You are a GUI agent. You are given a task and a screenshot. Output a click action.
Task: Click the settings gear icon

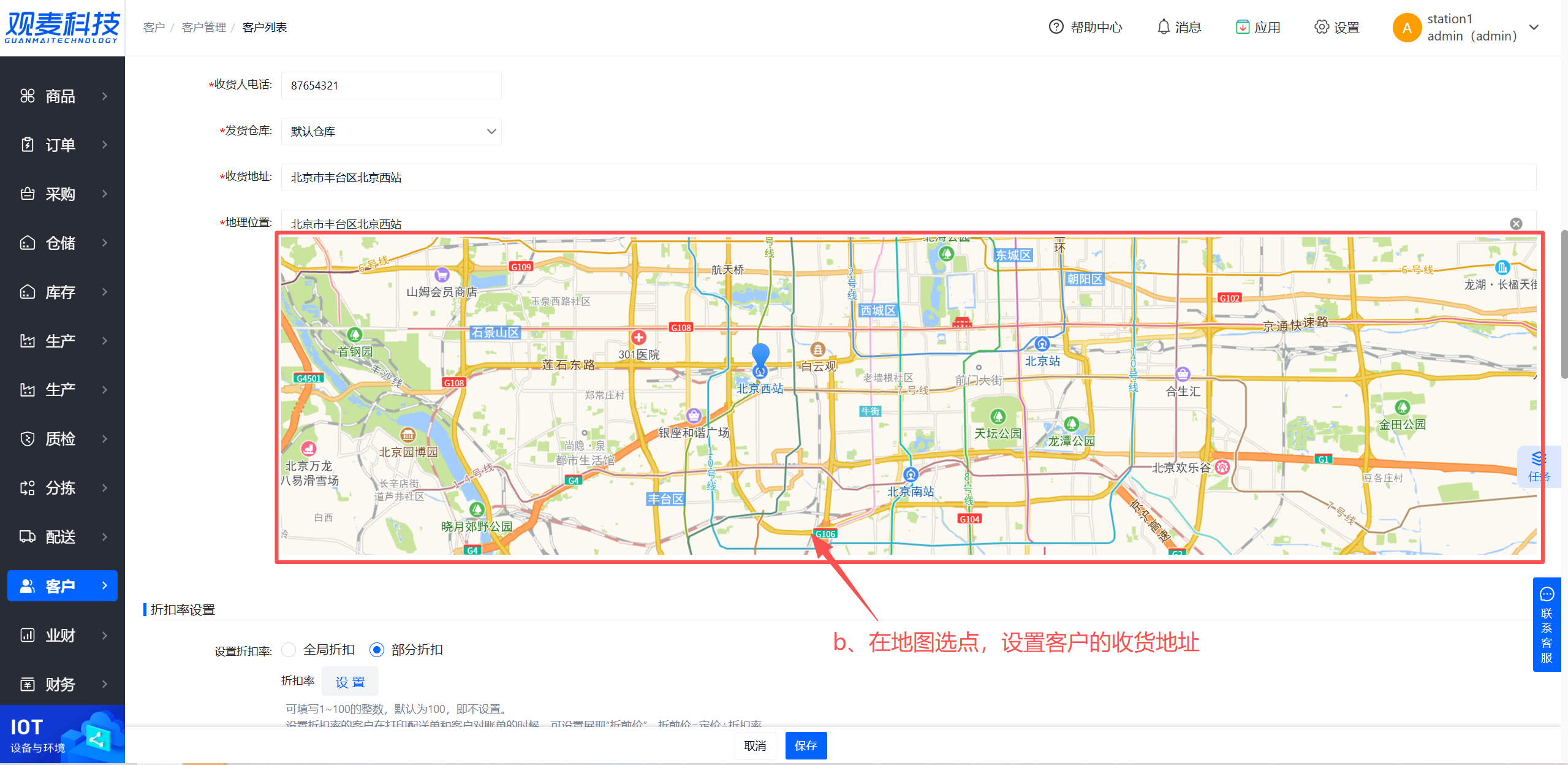[1322, 27]
